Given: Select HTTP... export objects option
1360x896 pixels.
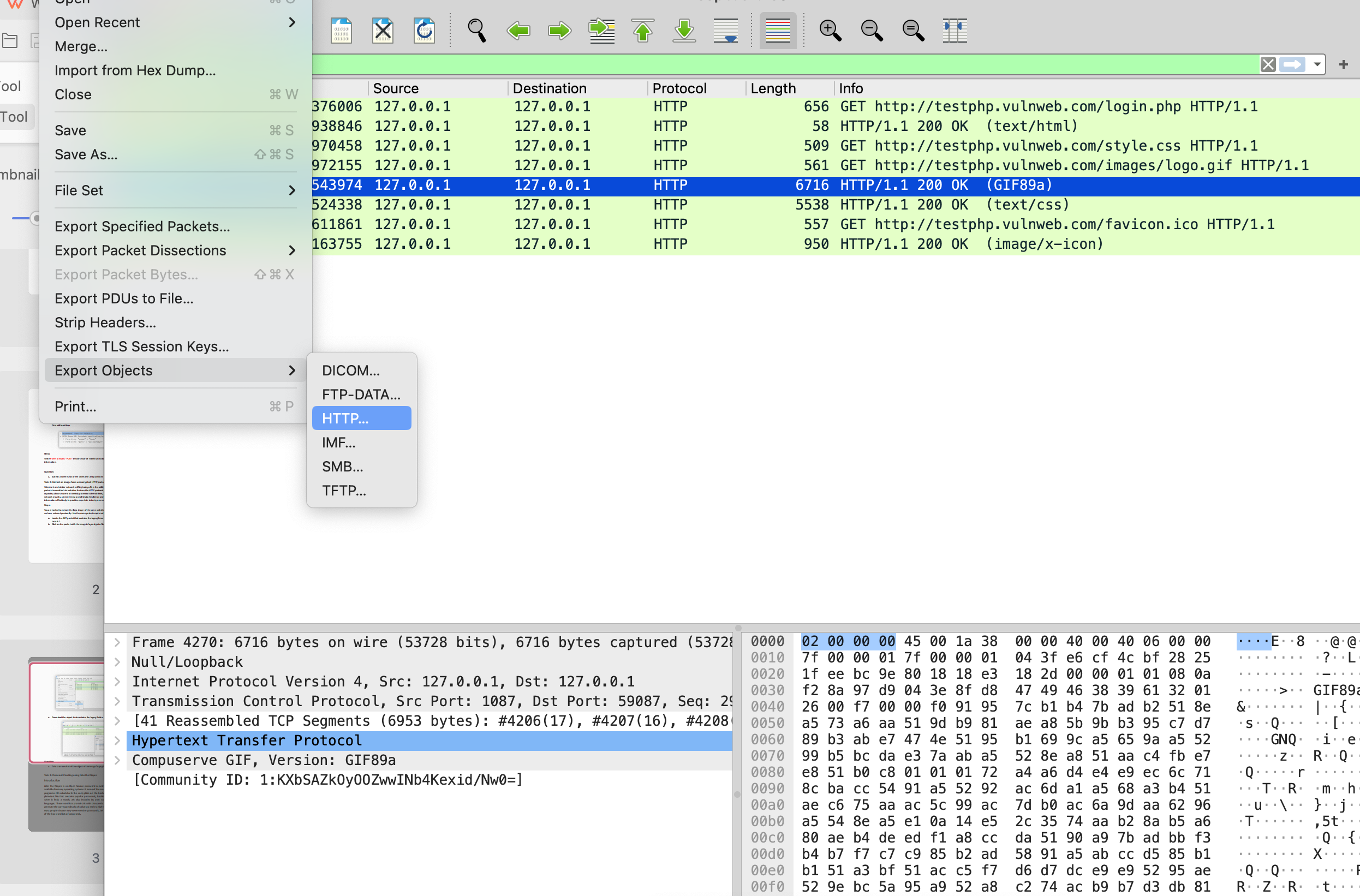Looking at the screenshot, I should coord(361,419).
